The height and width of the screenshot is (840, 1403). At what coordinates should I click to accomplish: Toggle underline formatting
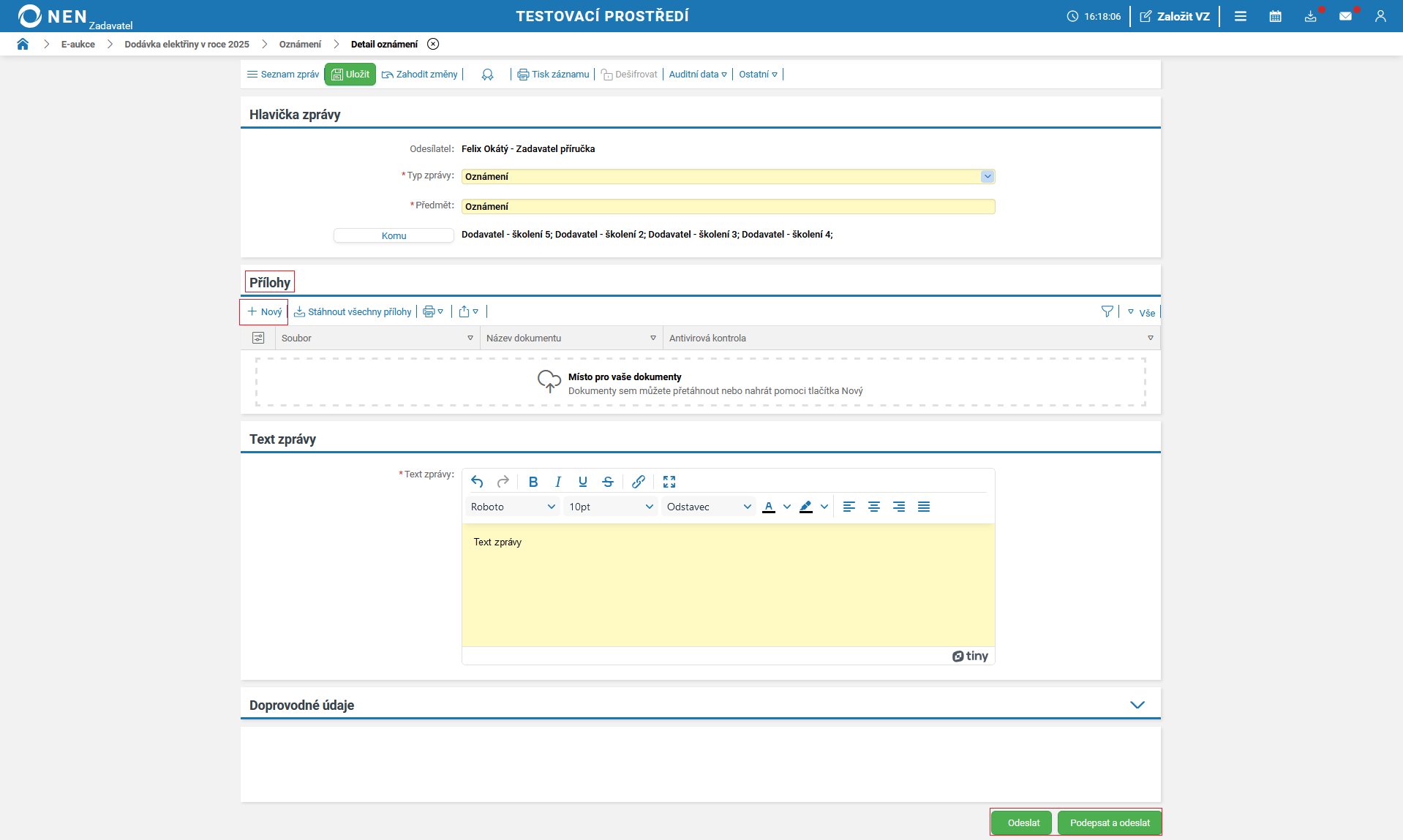pyautogui.click(x=583, y=482)
